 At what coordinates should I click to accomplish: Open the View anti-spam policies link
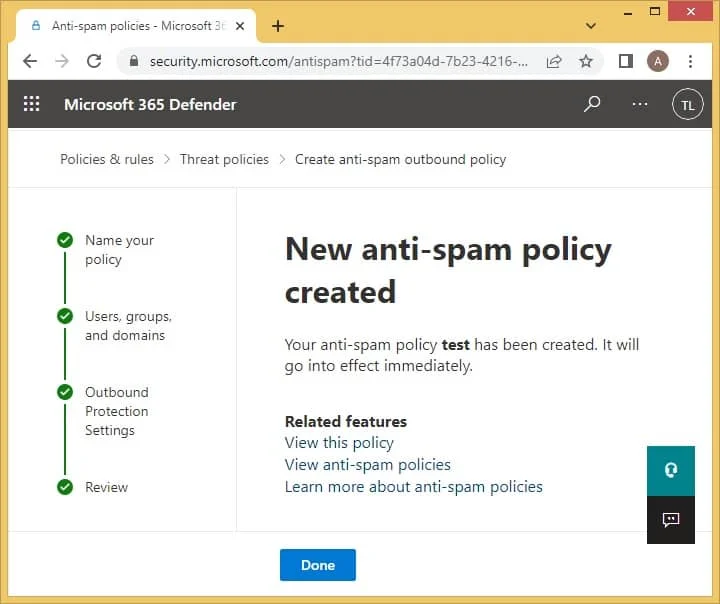tap(367, 464)
